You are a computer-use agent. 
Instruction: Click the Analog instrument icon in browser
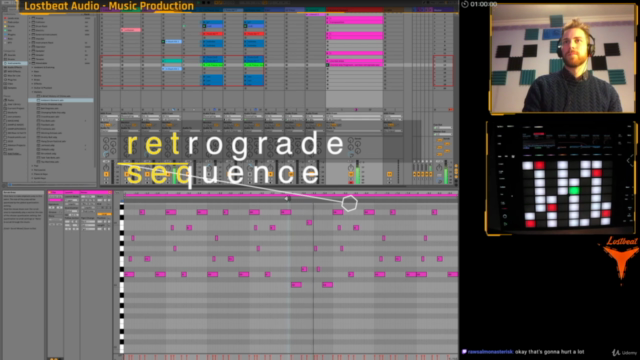[x=33, y=18]
